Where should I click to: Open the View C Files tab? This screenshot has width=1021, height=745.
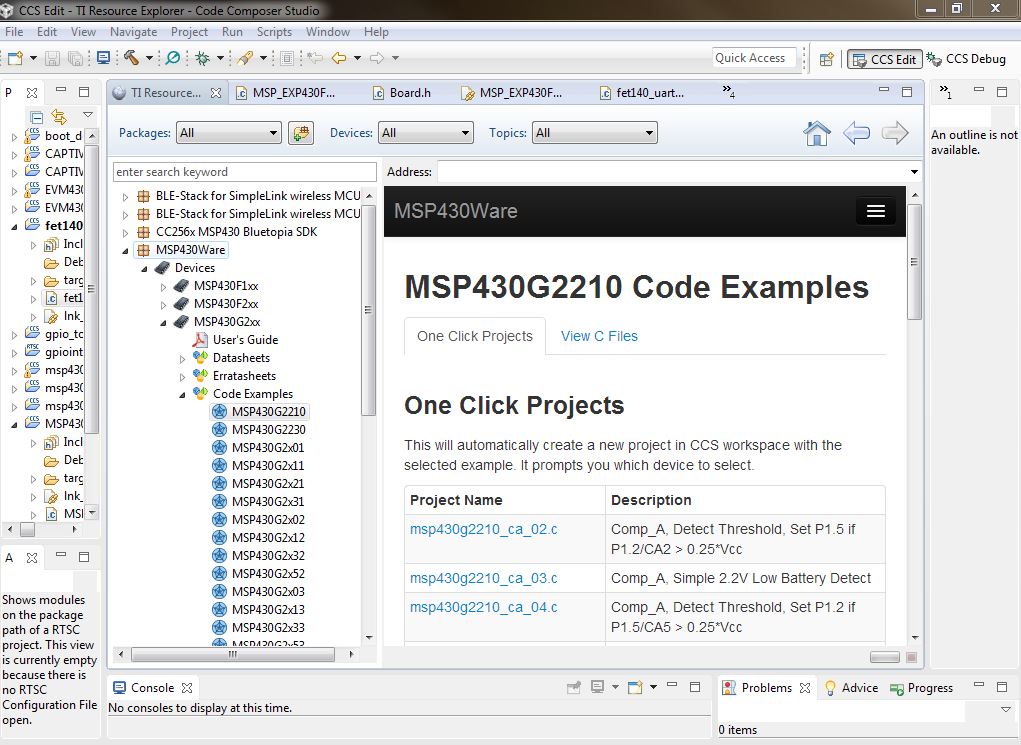(599, 337)
